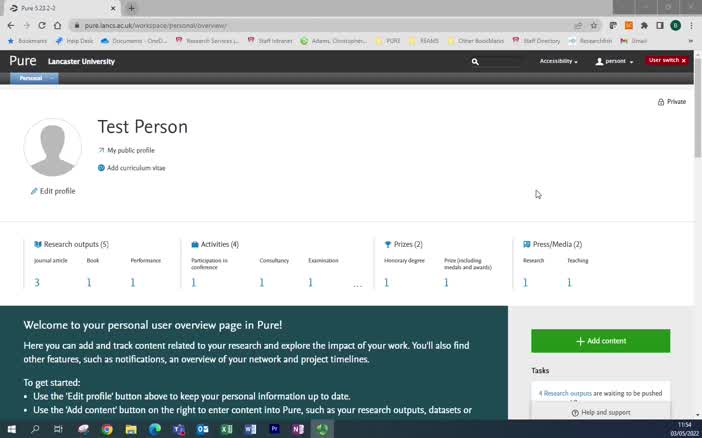Click the Private lock icon
The image size is (702, 438).
click(661, 102)
